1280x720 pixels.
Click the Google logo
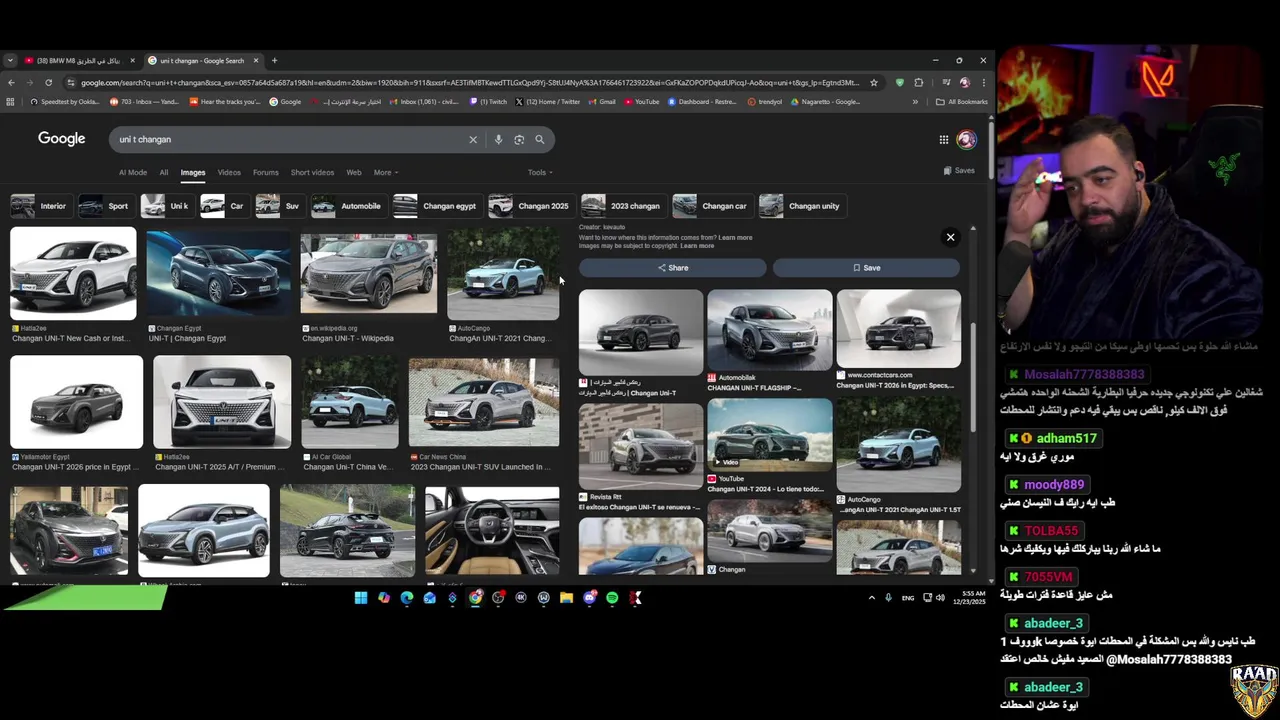(62, 139)
